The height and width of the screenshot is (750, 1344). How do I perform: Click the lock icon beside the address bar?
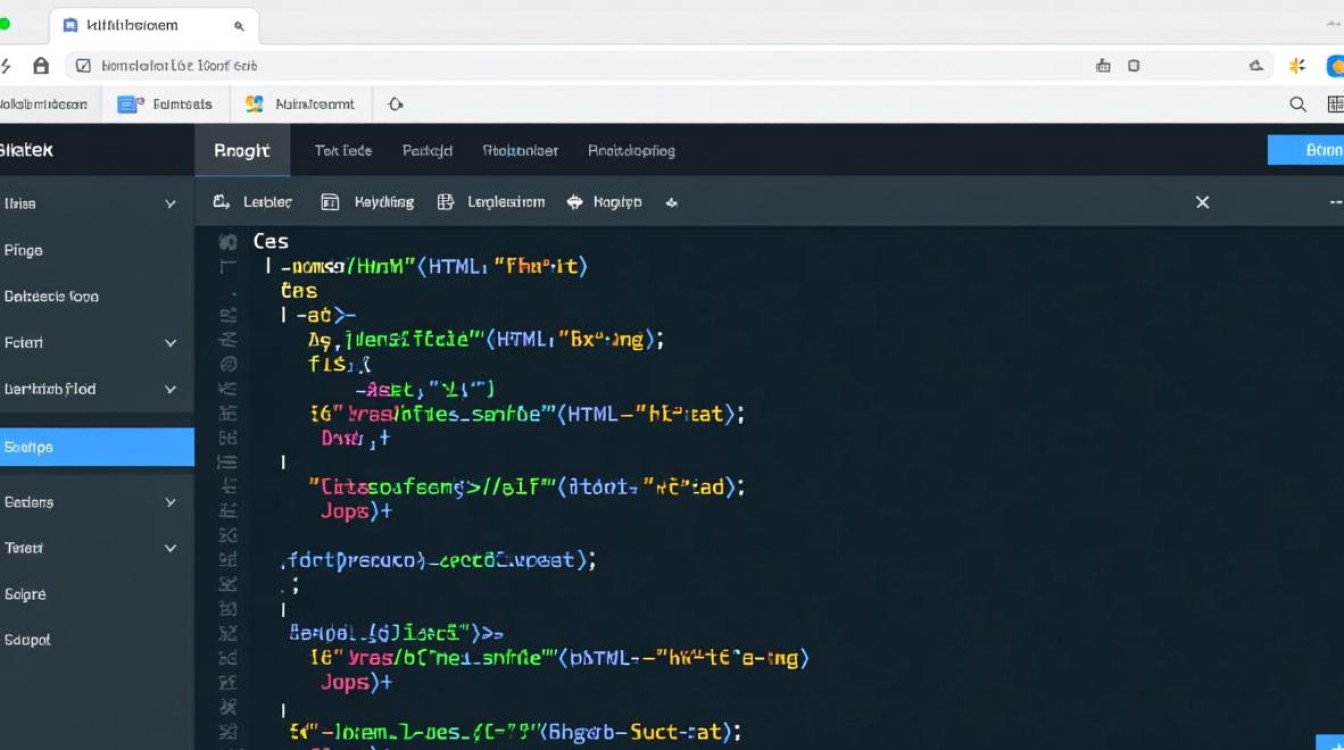[x=39, y=64]
